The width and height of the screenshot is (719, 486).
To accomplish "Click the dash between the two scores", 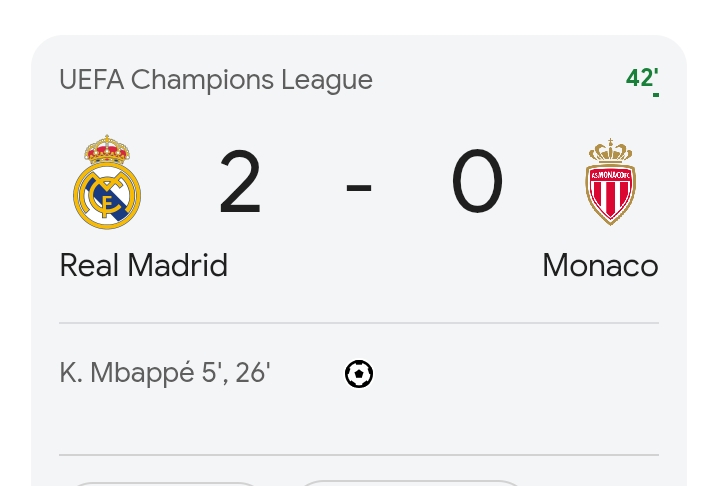I will (359, 186).
